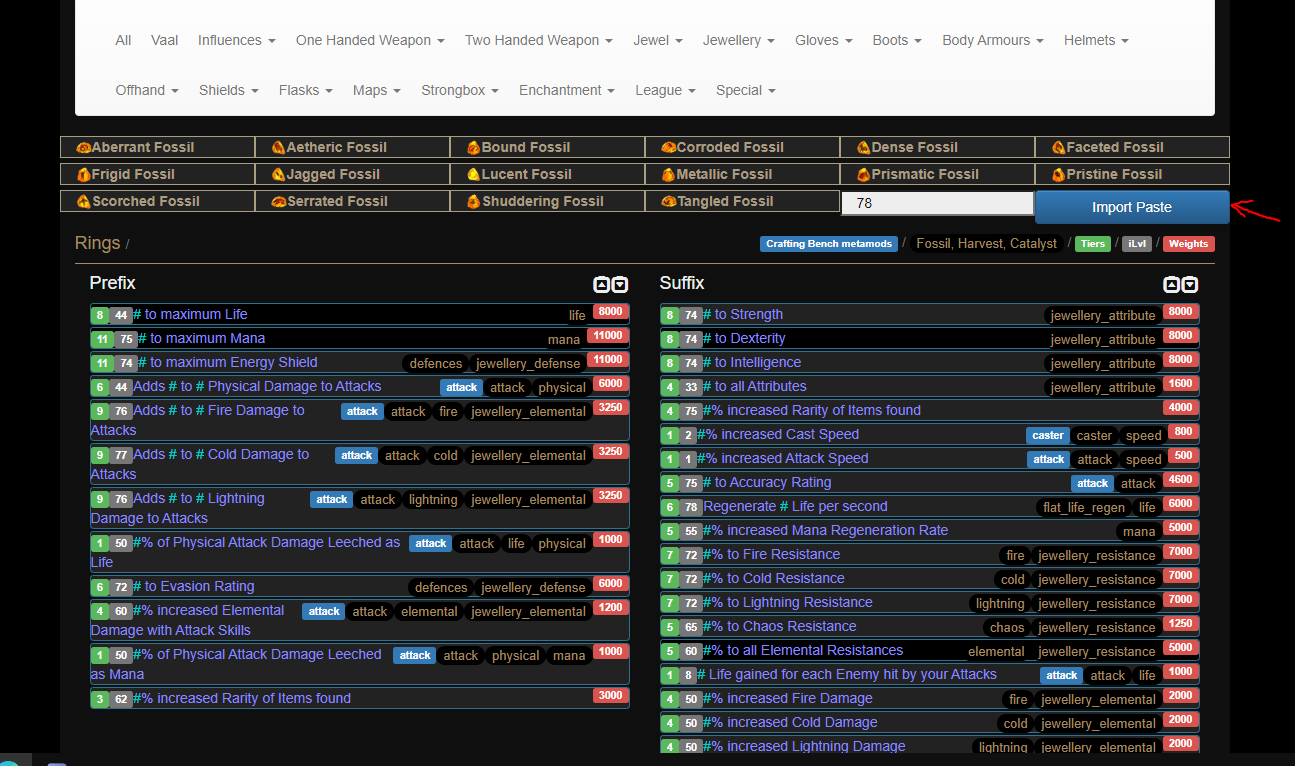The height and width of the screenshot is (766, 1295).
Task: Open the Special dropdown
Action: click(746, 90)
